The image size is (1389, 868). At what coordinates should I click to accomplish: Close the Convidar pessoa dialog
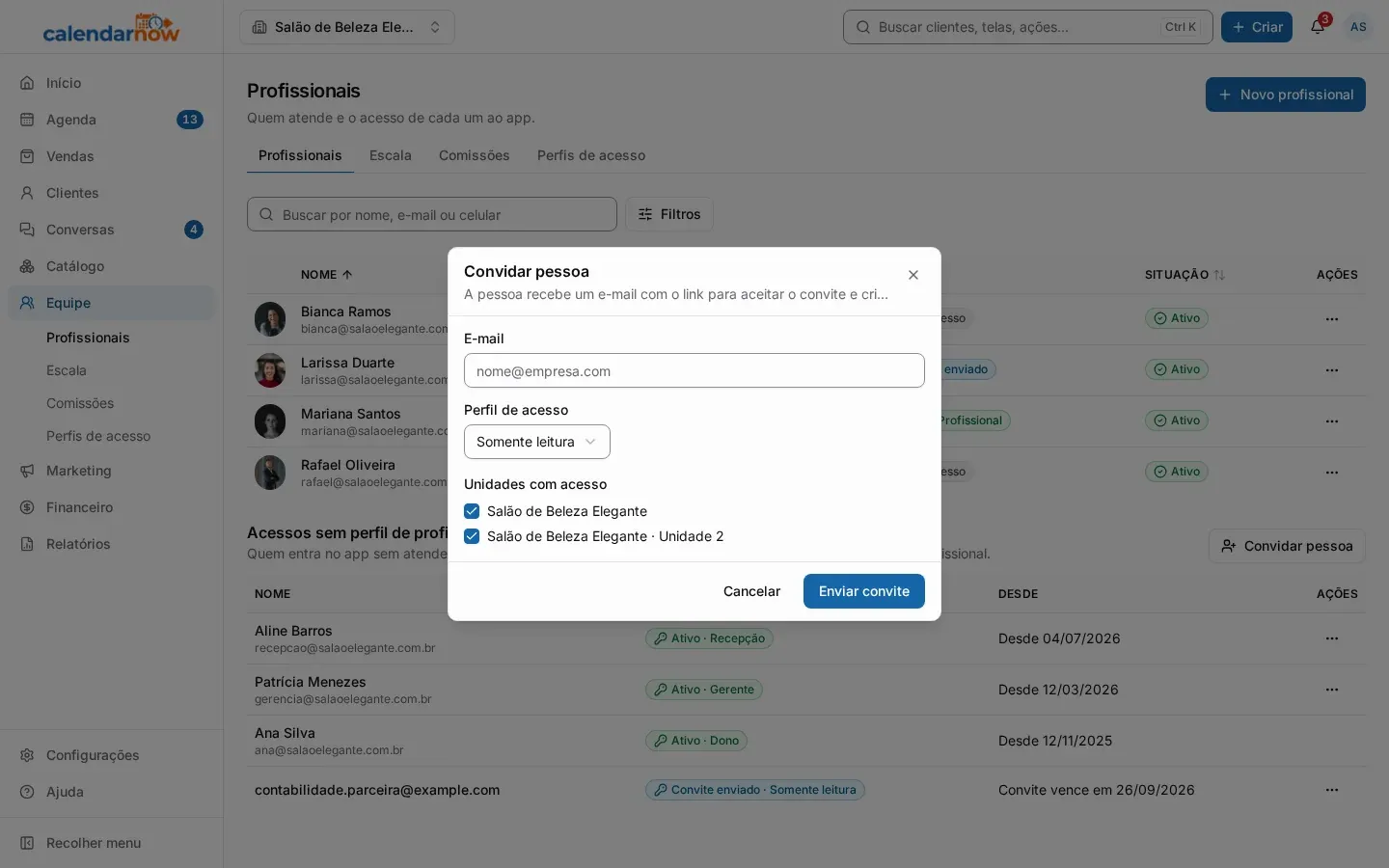[913, 275]
